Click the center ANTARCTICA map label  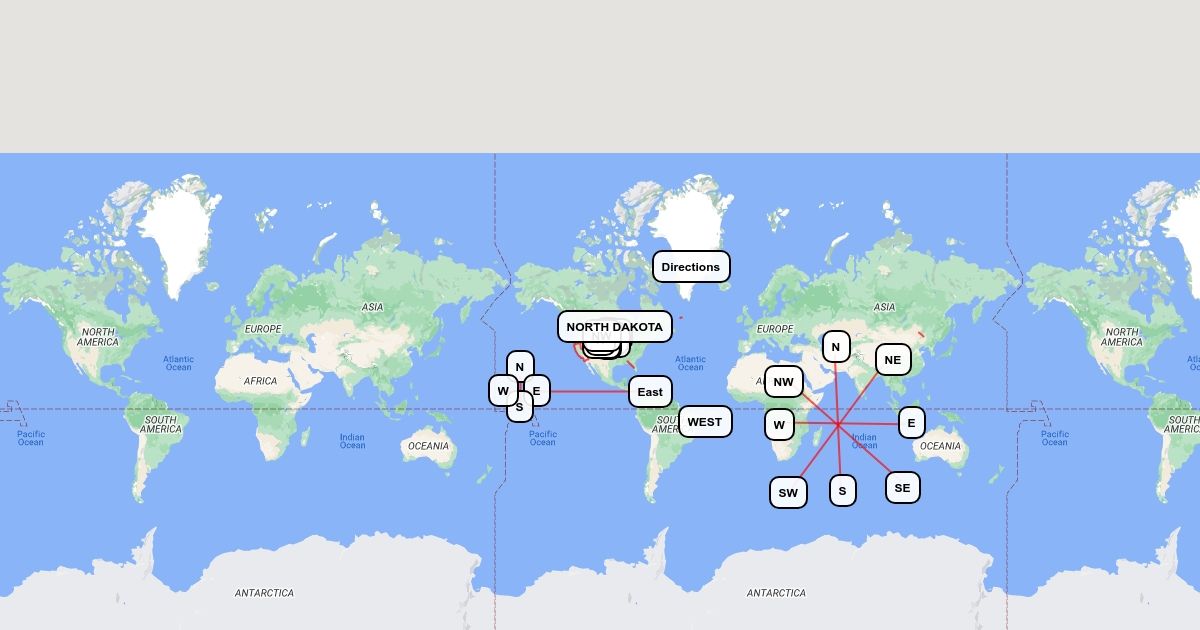tap(776, 593)
